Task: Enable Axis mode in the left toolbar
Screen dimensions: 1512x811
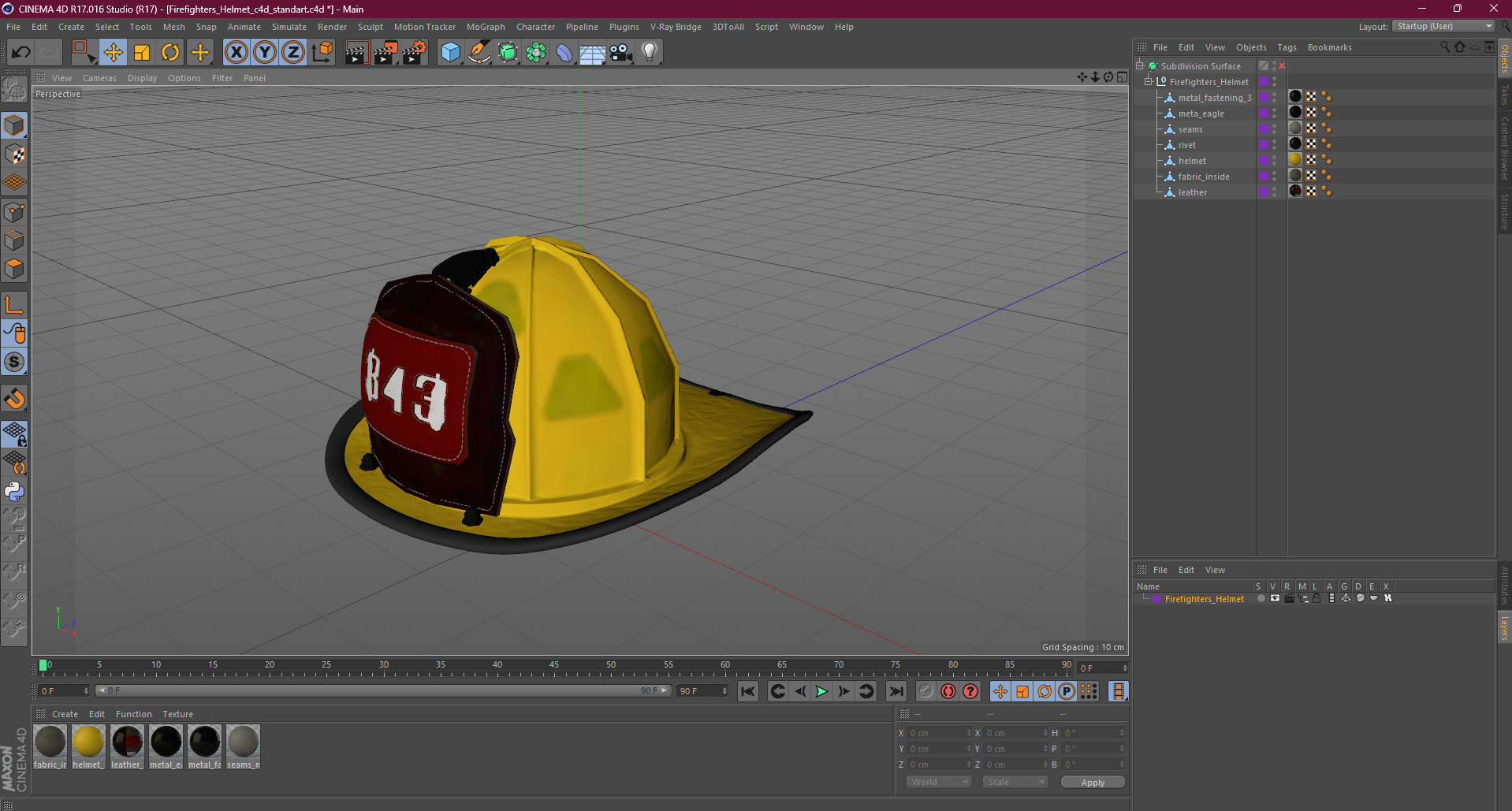Action: coord(14,305)
